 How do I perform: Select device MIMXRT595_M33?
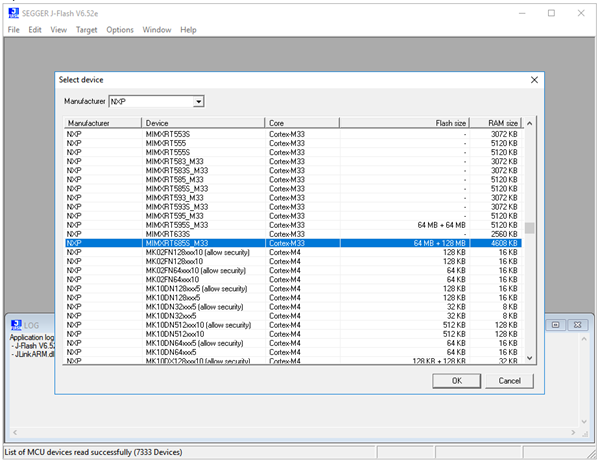coord(293,216)
